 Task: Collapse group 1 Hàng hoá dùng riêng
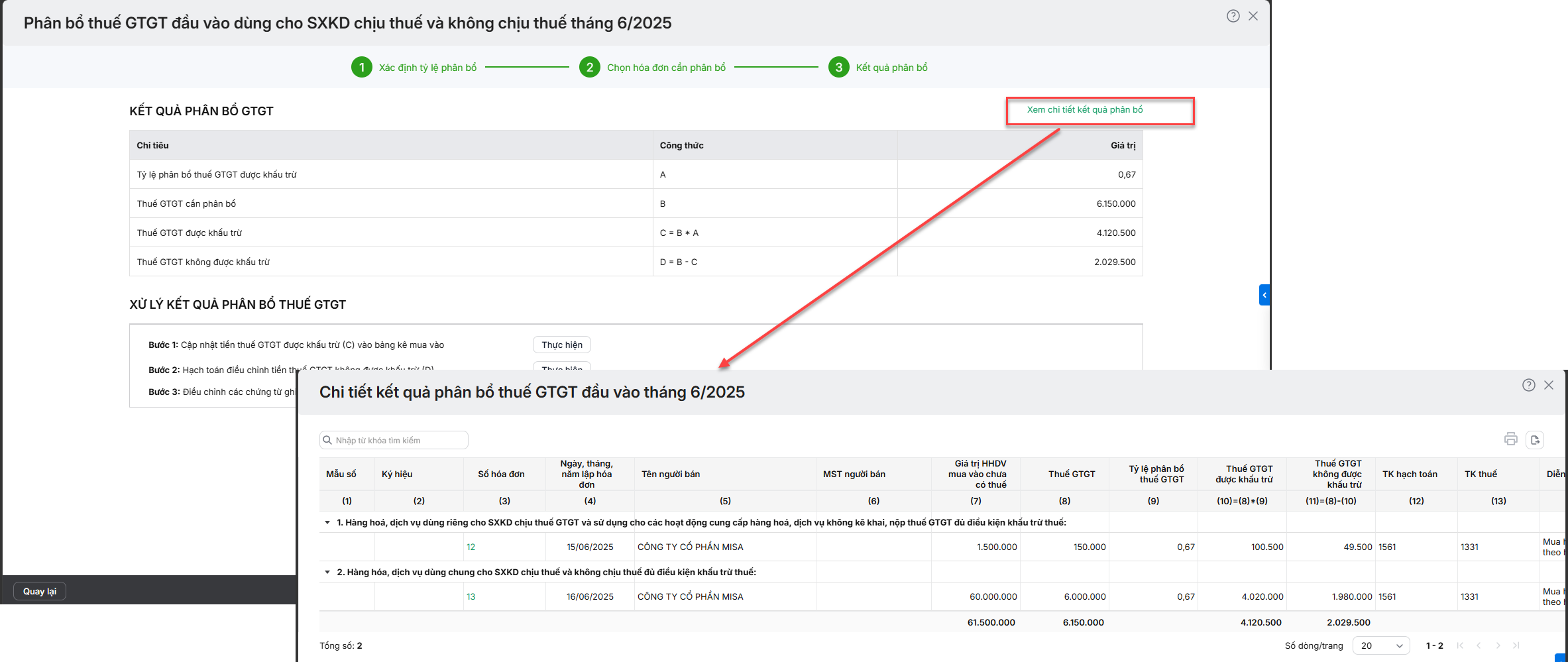pyautogui.click(x=327, y=522)
